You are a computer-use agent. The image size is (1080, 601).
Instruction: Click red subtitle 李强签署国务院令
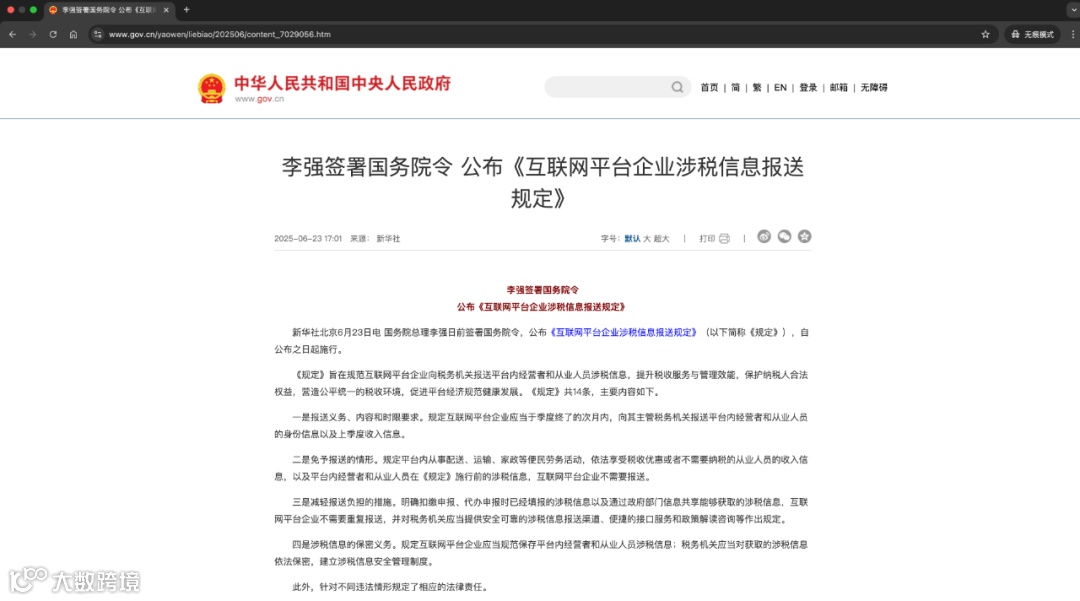pos(543,290)
